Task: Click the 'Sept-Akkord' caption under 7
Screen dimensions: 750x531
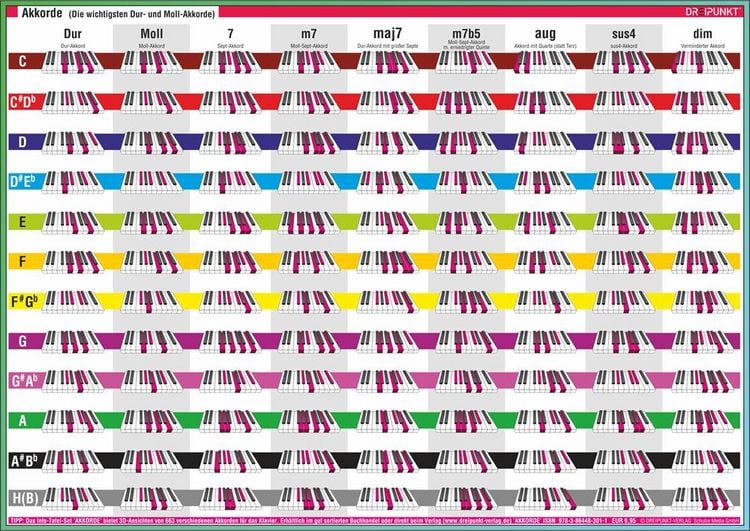Action: [231, 46]
